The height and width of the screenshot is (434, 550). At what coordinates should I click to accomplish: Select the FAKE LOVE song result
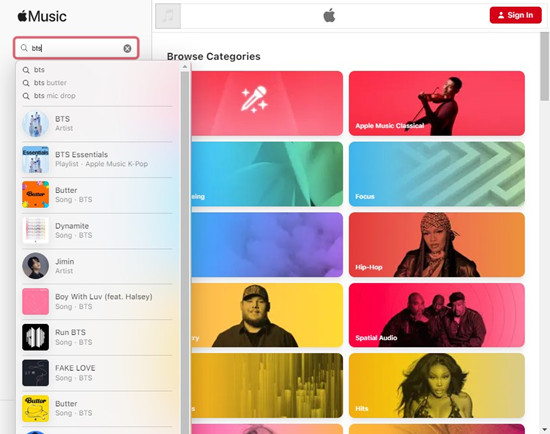[97, 373]
